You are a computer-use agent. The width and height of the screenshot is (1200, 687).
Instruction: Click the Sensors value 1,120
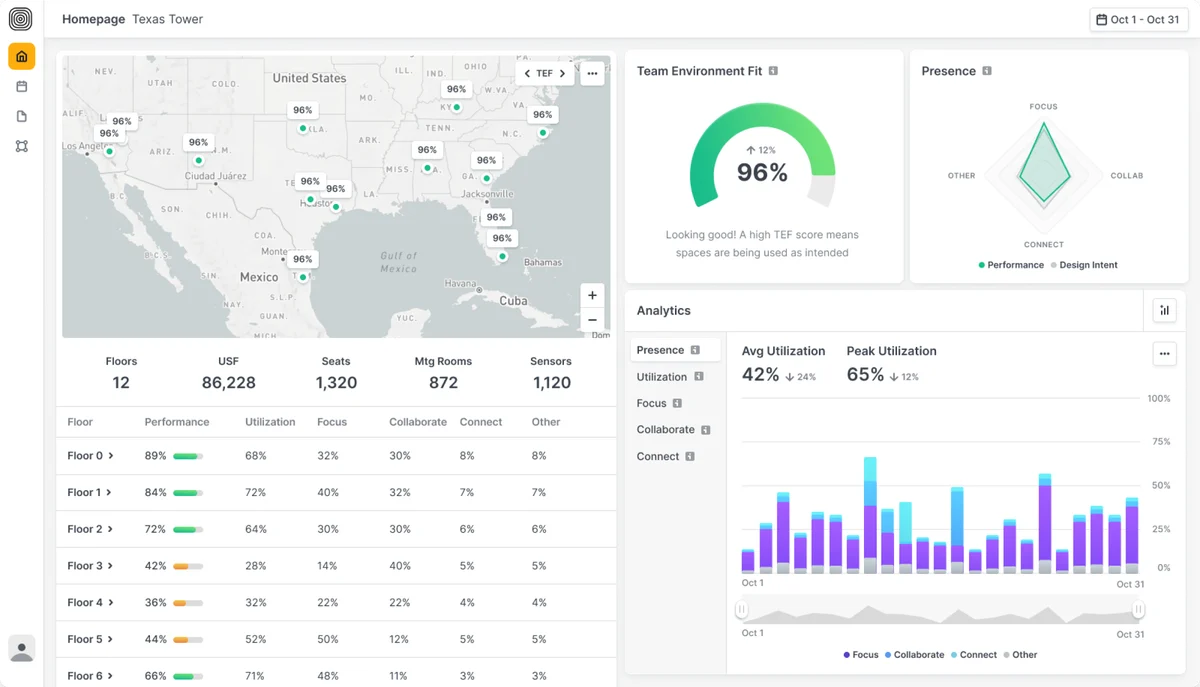click(551, 383)
